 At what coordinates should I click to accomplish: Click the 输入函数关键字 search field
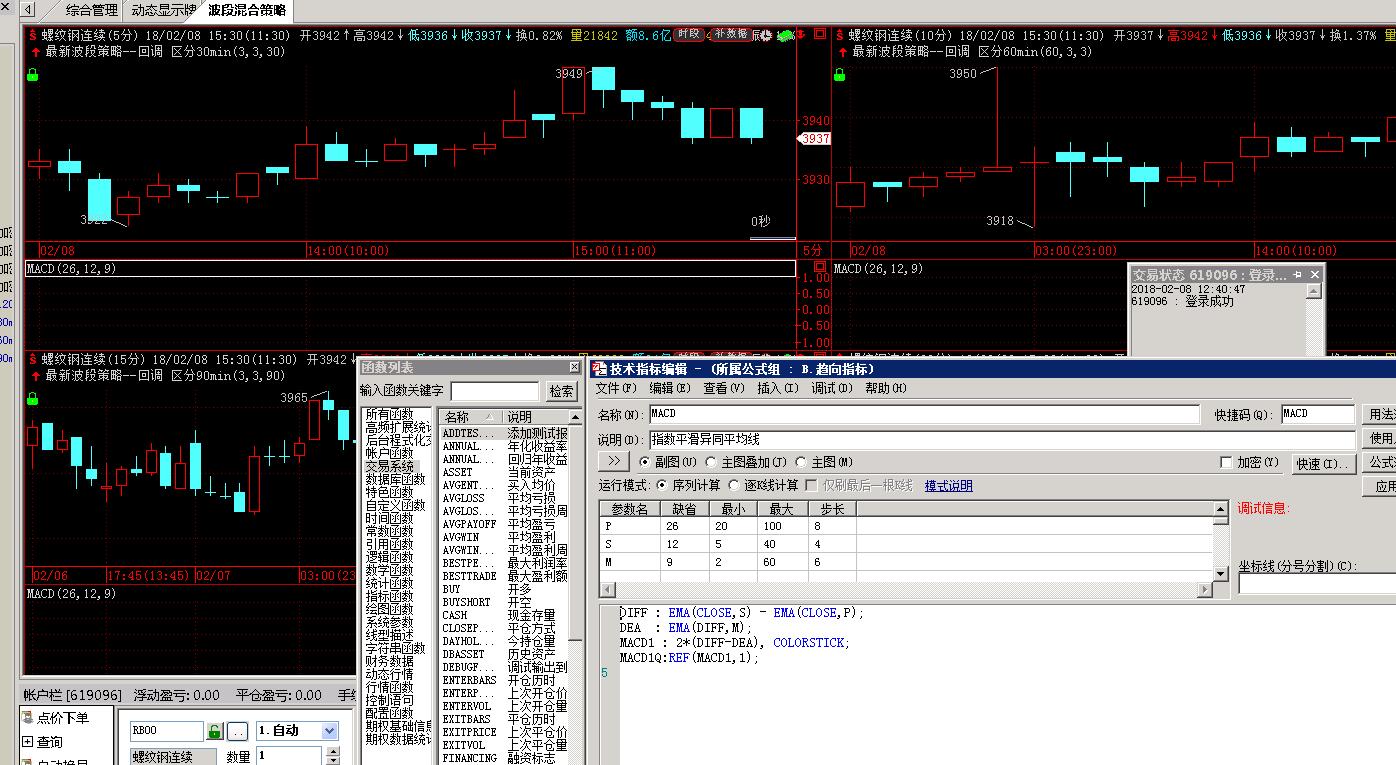(x=494, y=391)
